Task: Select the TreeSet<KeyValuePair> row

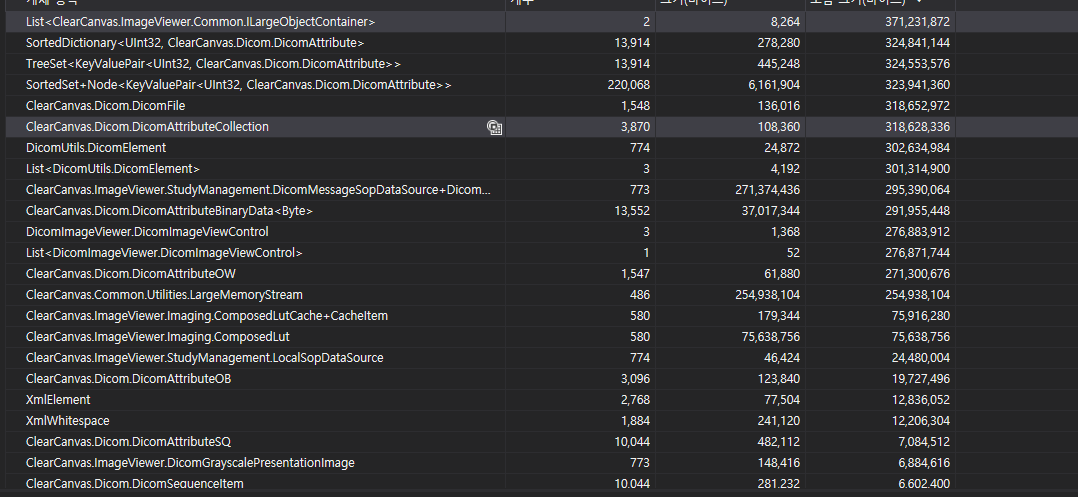Action: pos(213,64)
